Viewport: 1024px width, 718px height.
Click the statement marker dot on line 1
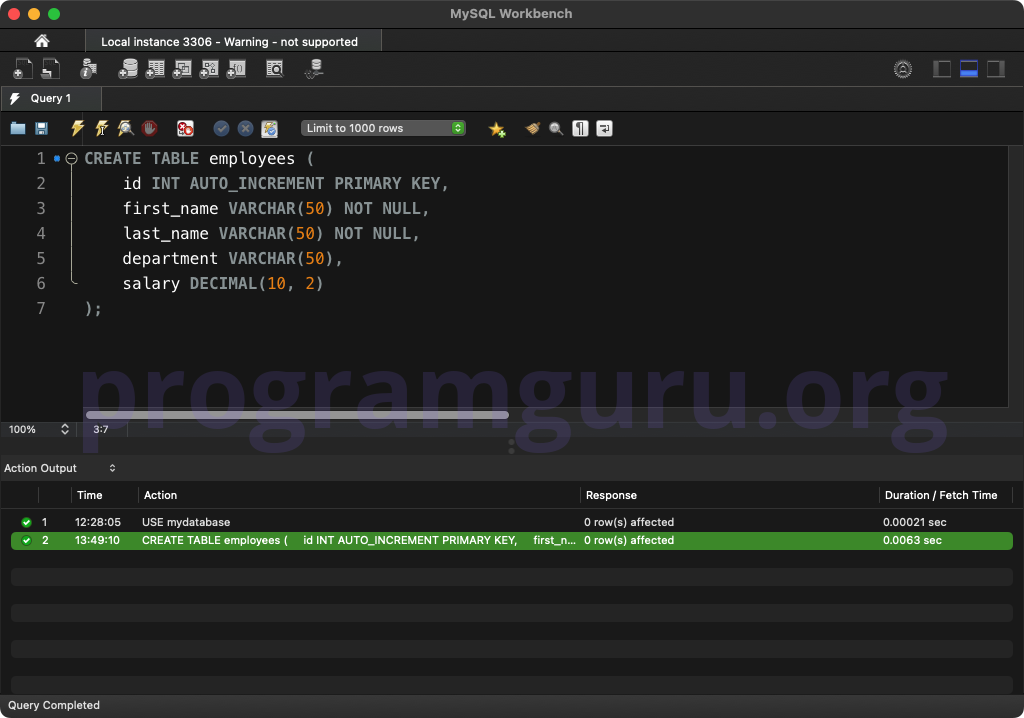pyautogui.click(x=57, y=158)
